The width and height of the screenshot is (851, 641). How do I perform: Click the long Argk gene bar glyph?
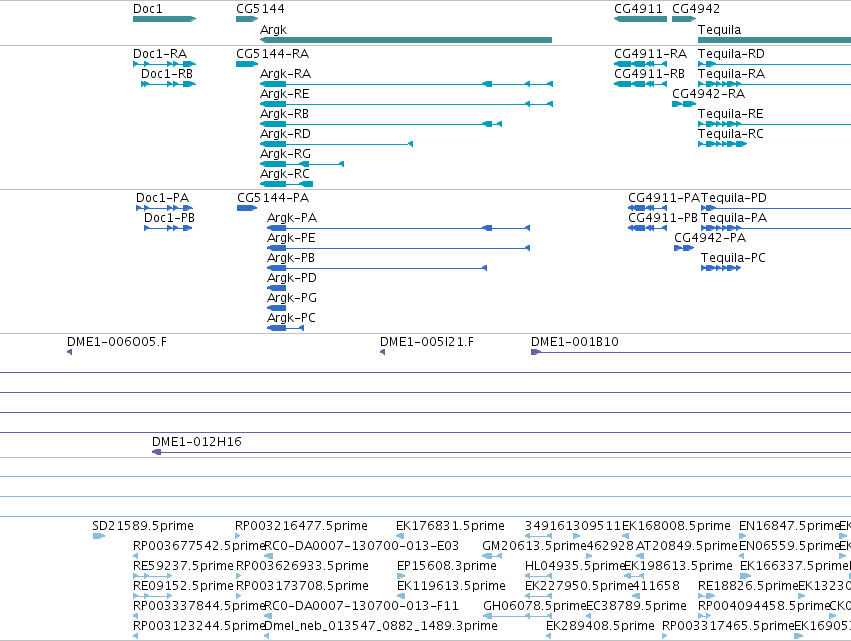click(406, 40)
